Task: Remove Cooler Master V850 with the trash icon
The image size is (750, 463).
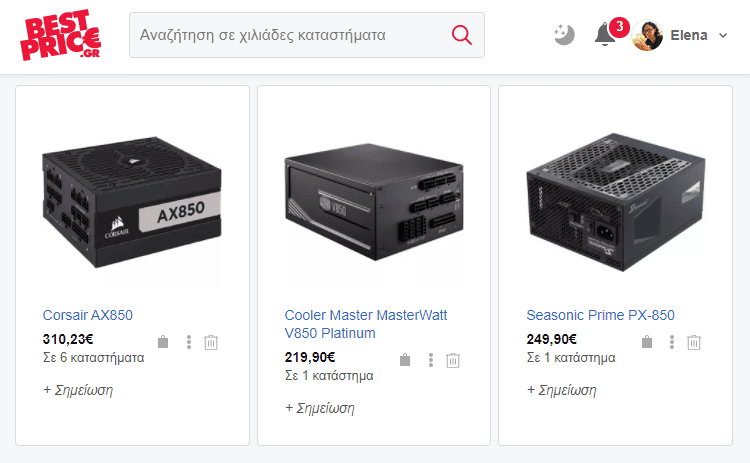Action: (453, 360)
